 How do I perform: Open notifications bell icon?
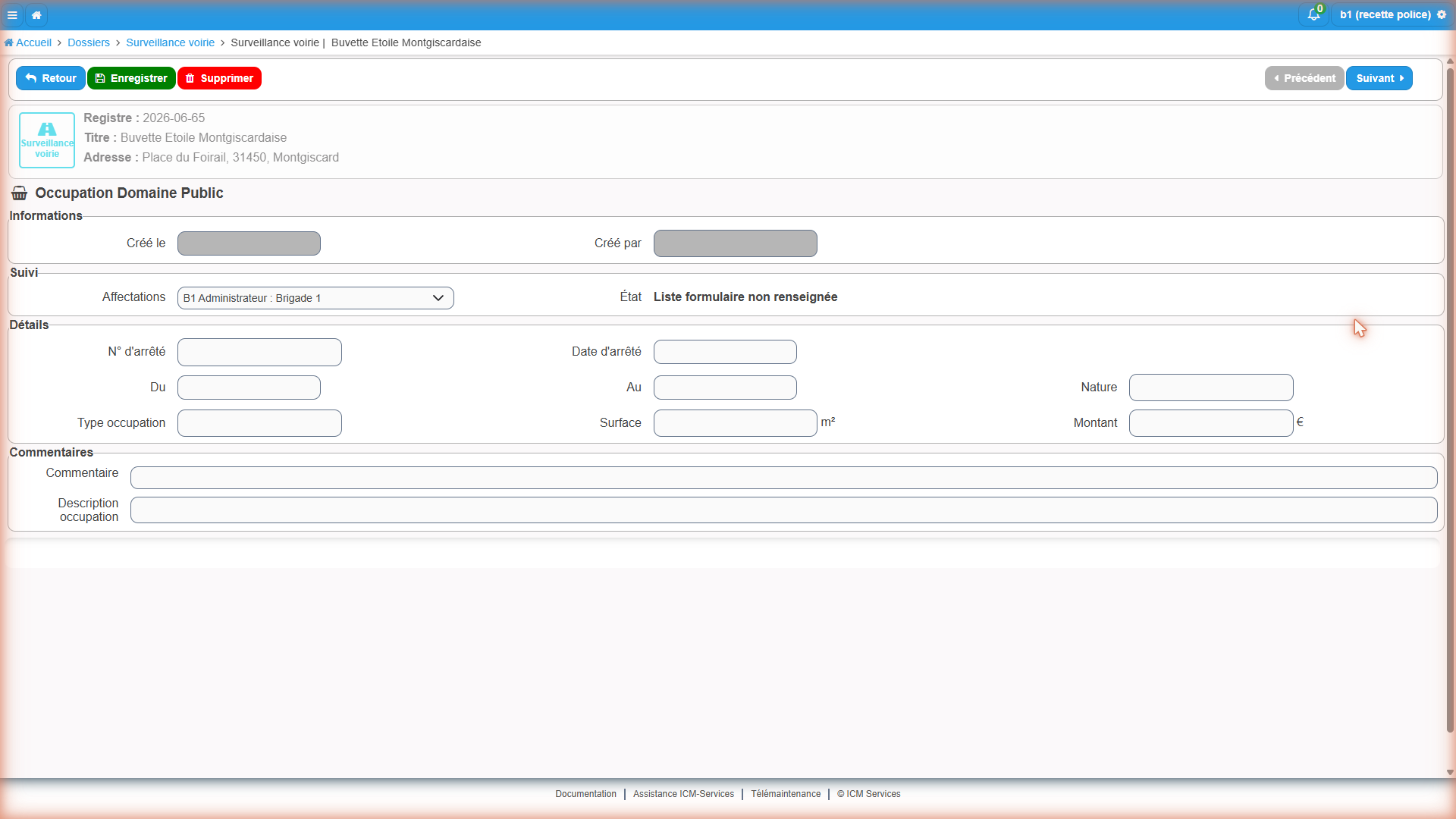pos(1313,14)
